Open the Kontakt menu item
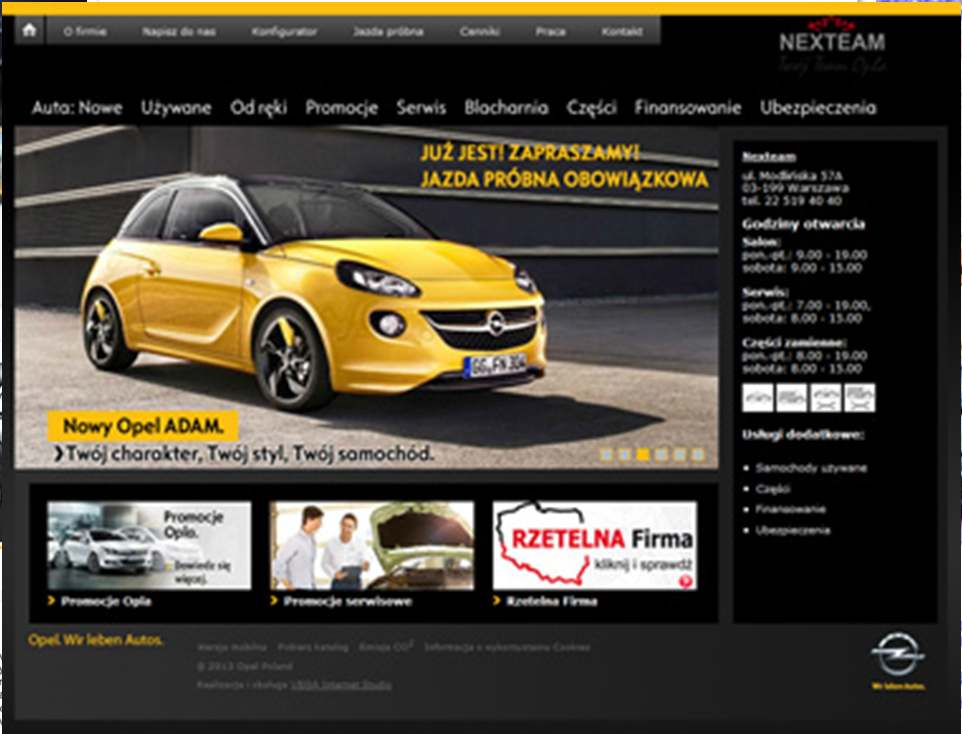This screenshot has width=962, height=734. point(622,31)
